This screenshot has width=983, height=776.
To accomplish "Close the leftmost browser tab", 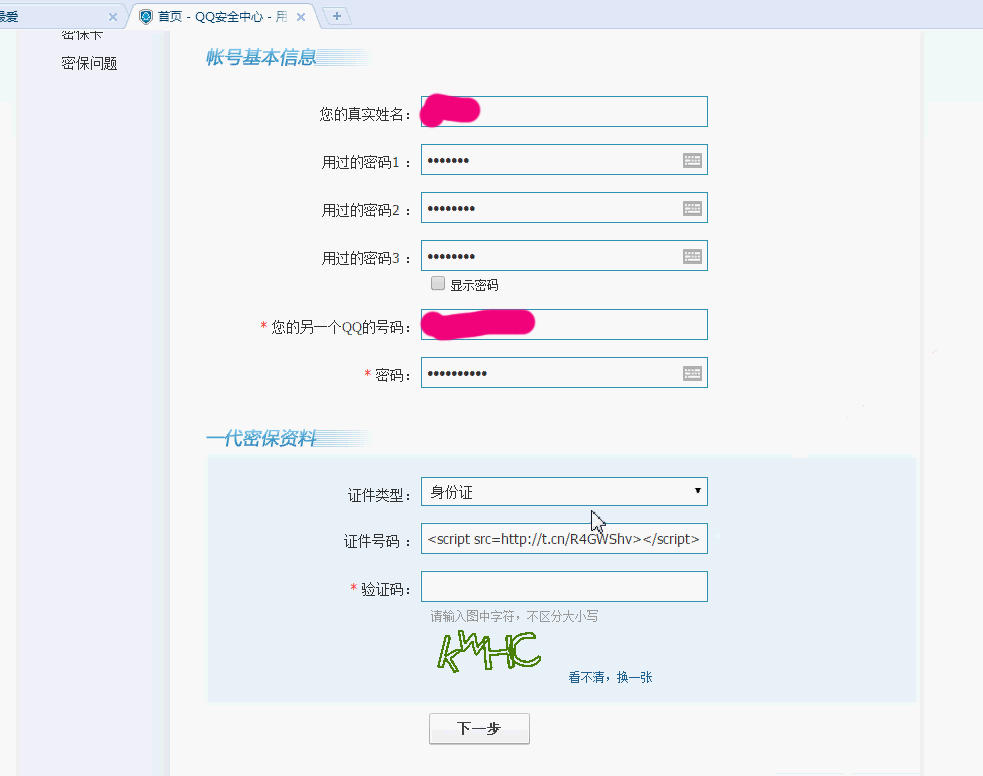I will [x=113, y=17].
